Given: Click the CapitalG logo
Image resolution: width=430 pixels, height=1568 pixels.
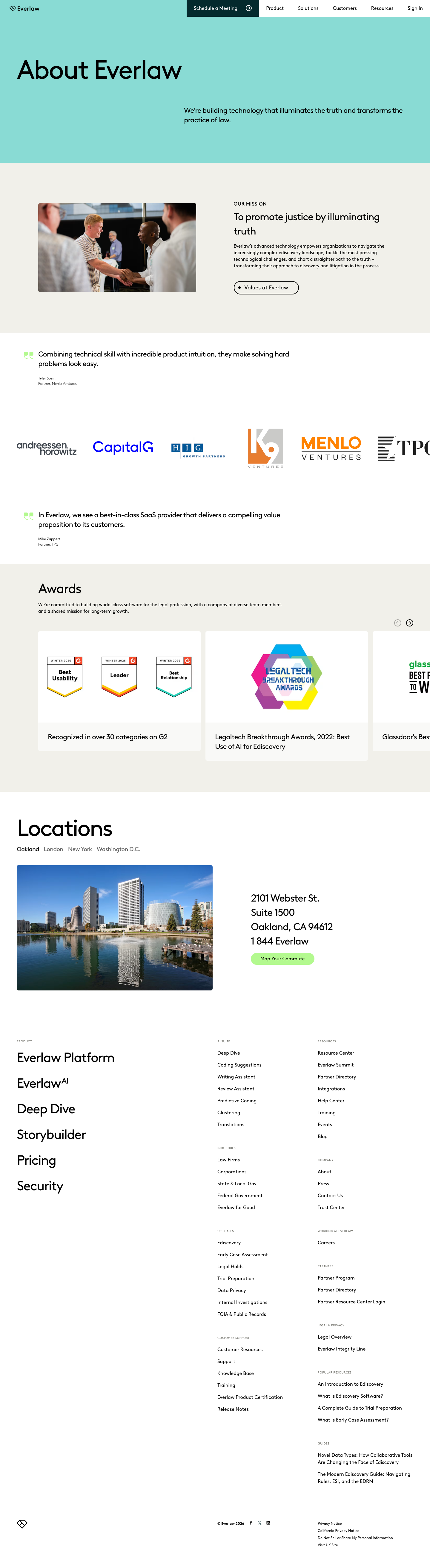Looking at the screenshot, I should (x=123, y=447).
